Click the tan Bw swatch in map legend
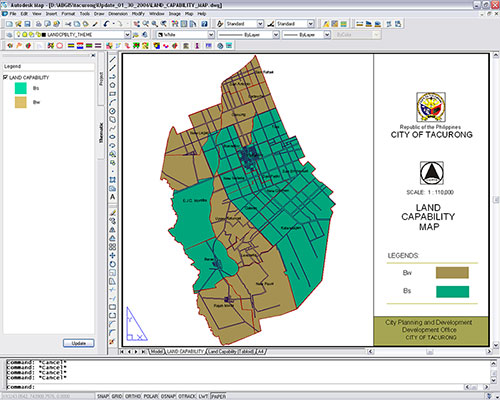The height and width of the screenshot is (400, 500). [x=452, y=273]
